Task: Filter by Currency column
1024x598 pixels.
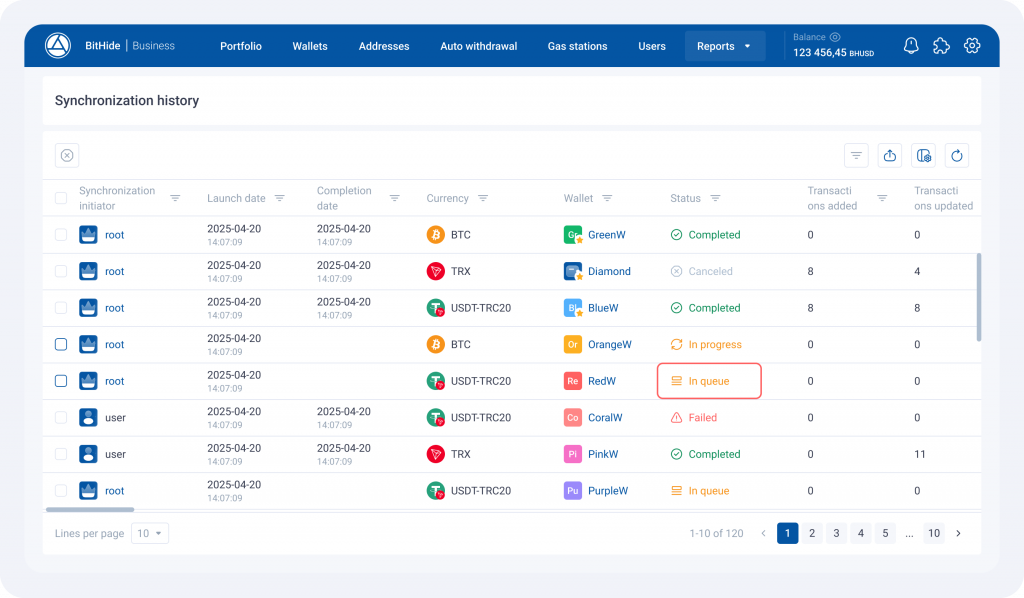Action: [x=483, y=198]
